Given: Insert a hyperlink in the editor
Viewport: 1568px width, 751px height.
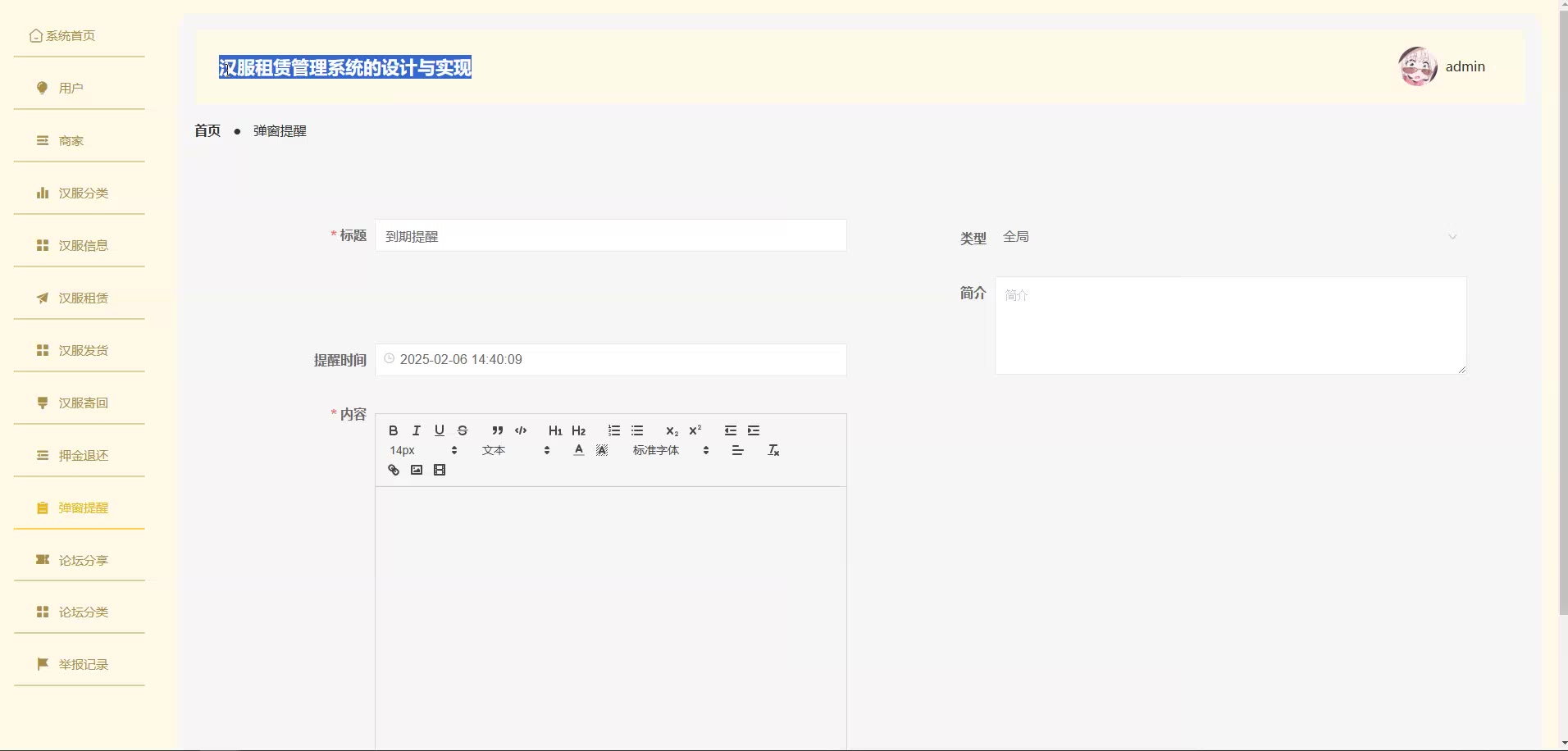Looking at the screenshot, I should [x=394, y=470].
